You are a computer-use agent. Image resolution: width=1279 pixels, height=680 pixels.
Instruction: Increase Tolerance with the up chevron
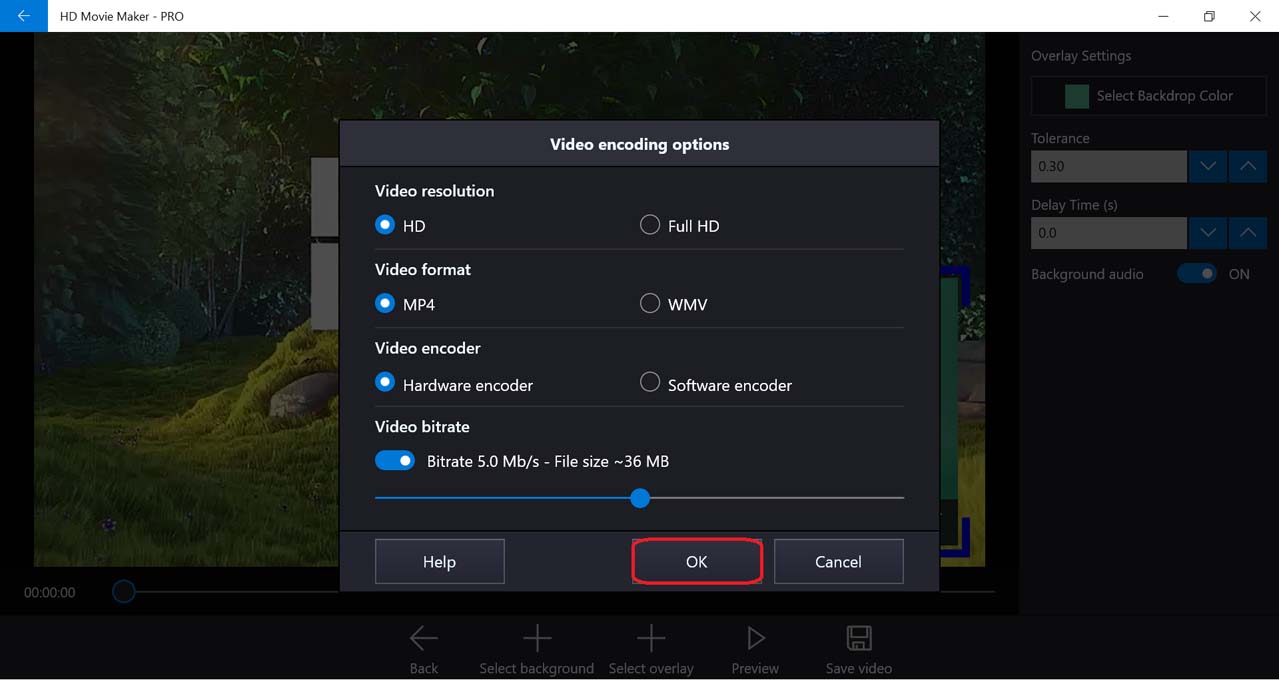click(1247, 167)
